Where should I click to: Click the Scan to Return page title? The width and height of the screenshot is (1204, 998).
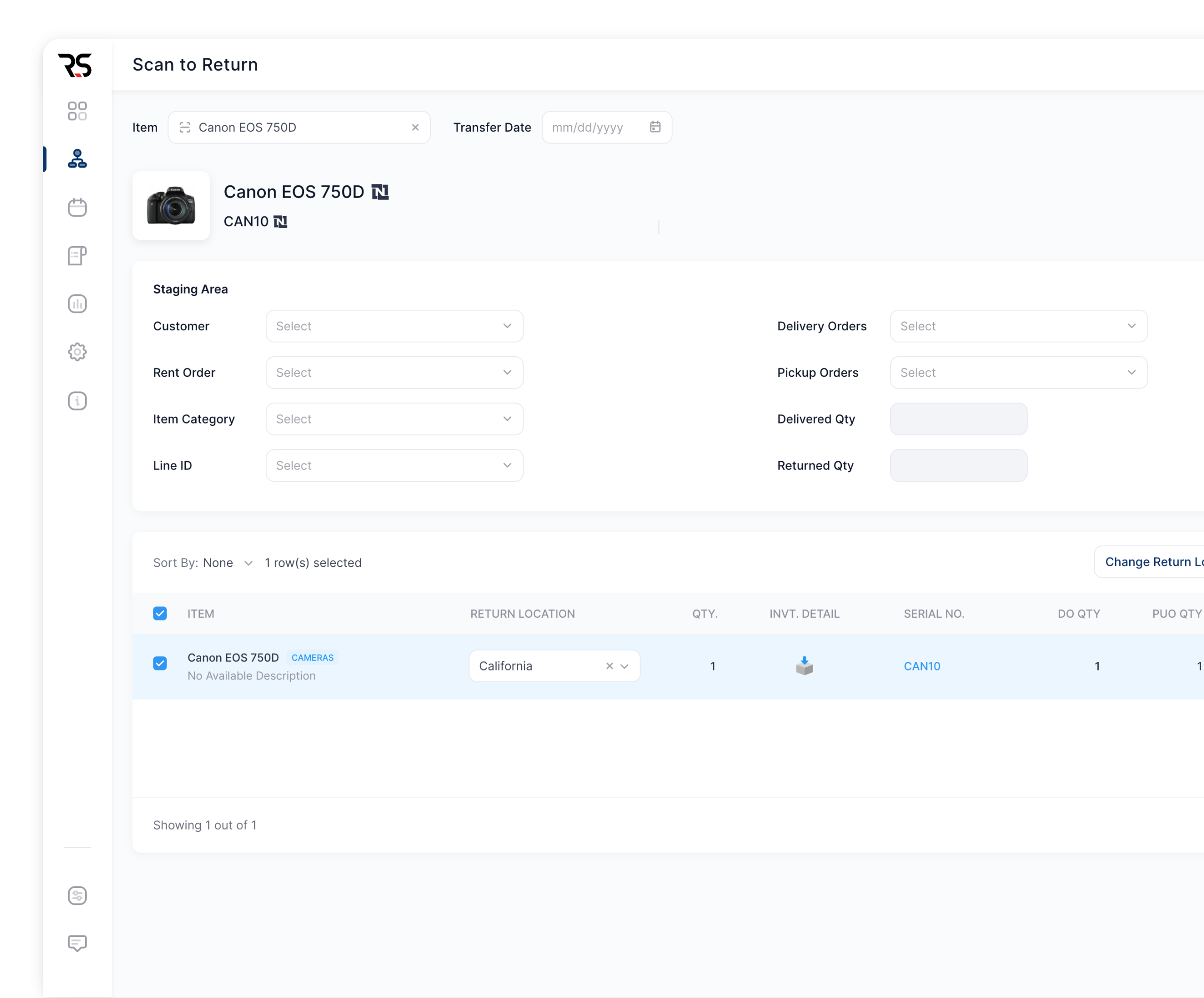pyautogui.click(x=195, y=64)
